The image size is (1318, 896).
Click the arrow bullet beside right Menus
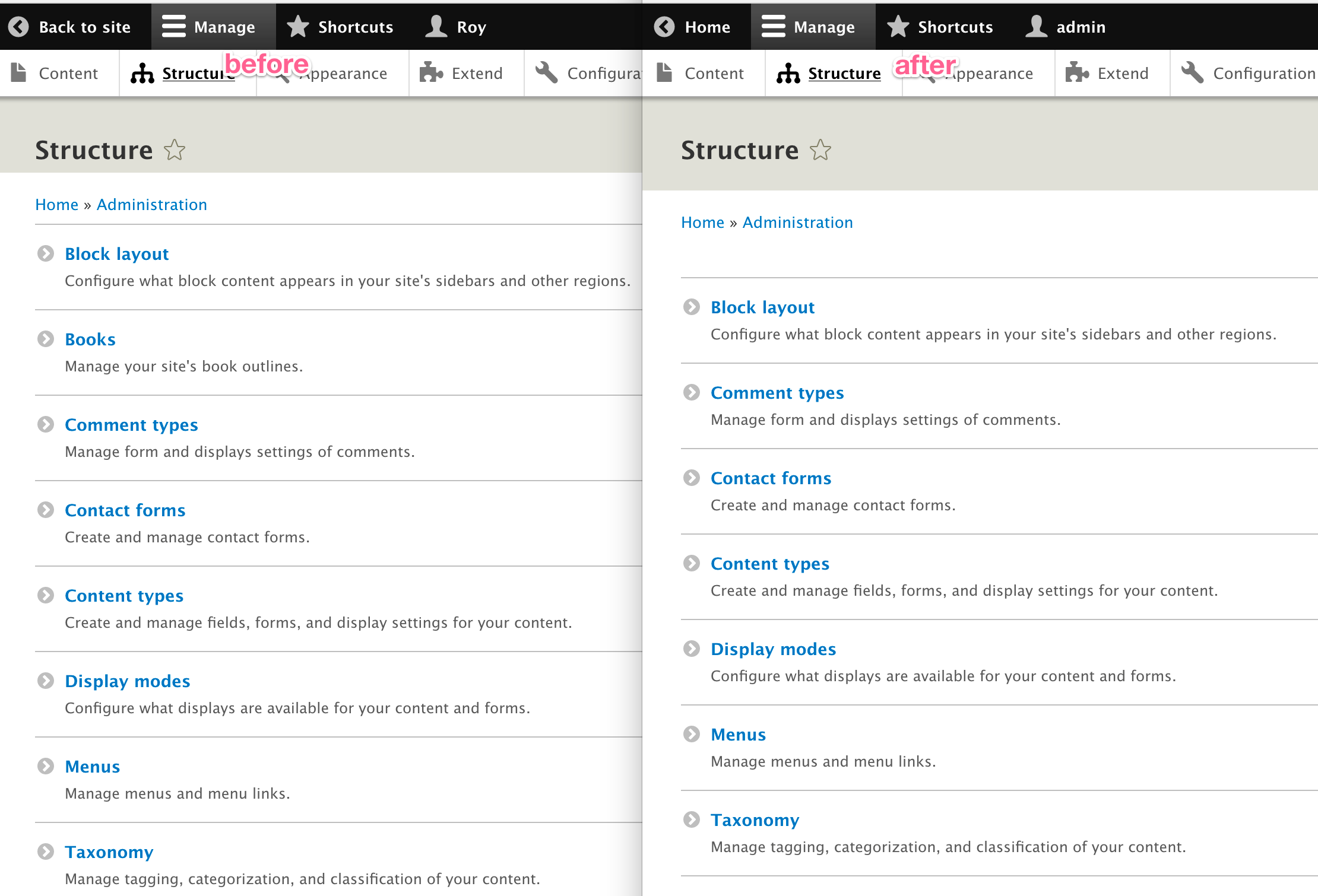(692, 734)
